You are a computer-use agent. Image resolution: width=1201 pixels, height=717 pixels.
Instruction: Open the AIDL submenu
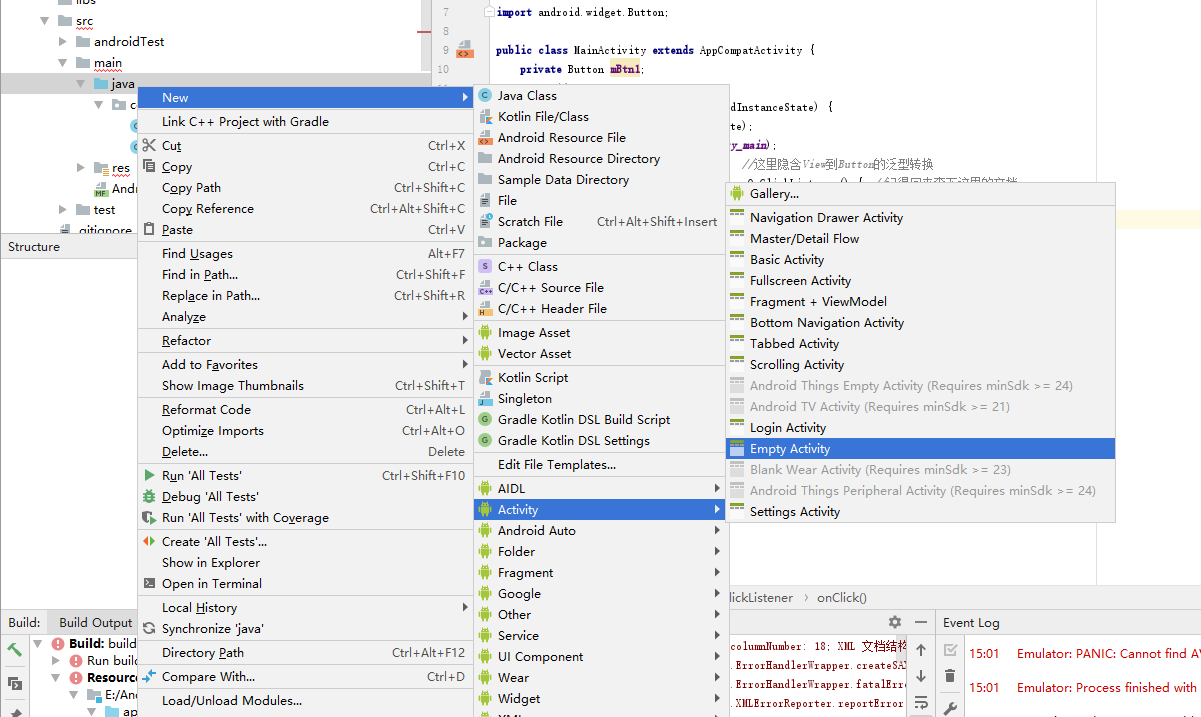(x=600, y=489)
